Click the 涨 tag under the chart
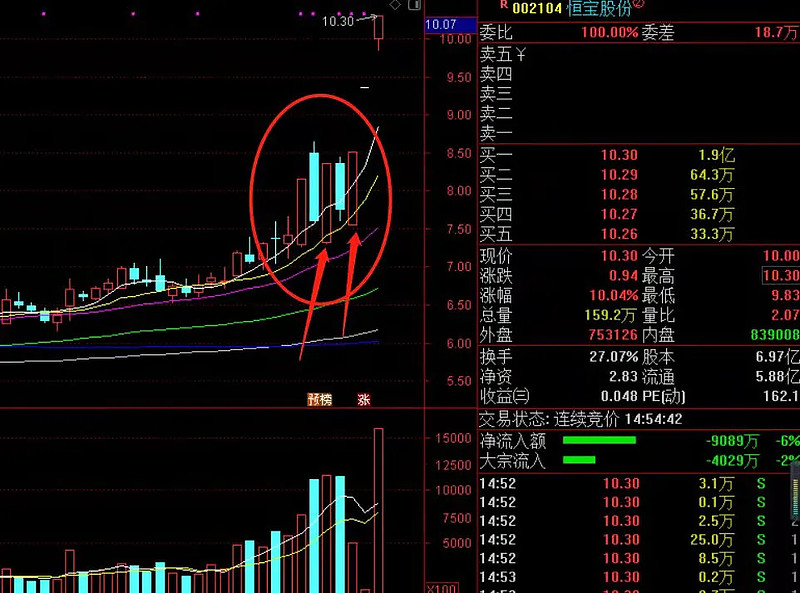 point(363,399)
